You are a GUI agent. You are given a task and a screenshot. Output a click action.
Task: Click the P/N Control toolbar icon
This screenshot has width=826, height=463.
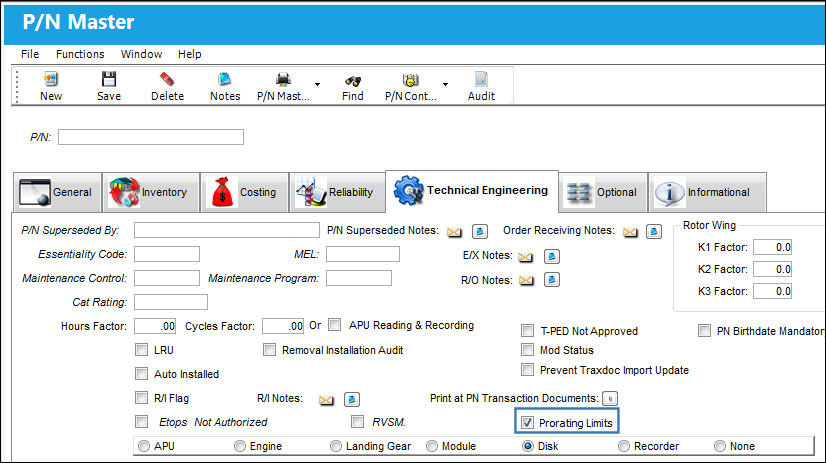(410, 80)
